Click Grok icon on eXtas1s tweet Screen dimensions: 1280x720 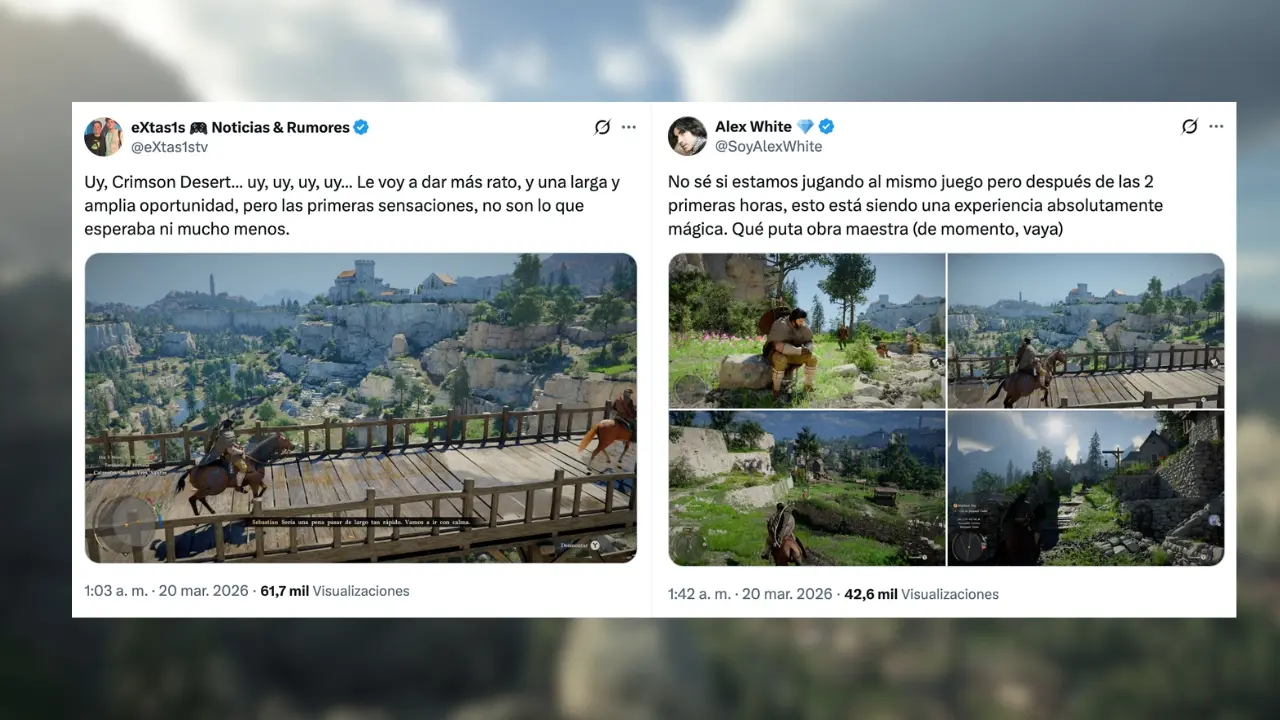pos(602,127)
